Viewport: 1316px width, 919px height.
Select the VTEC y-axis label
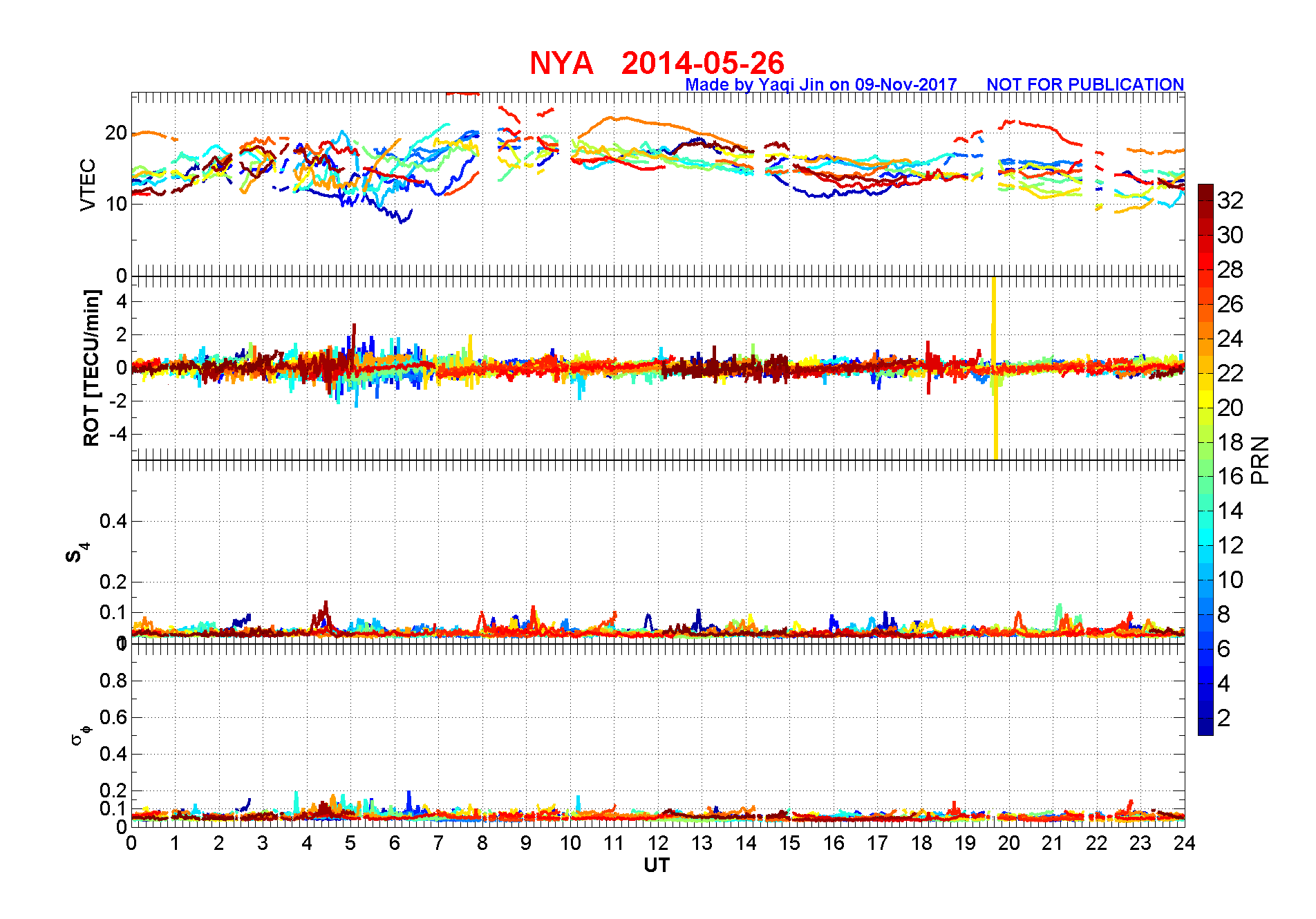tap(88, 184)
